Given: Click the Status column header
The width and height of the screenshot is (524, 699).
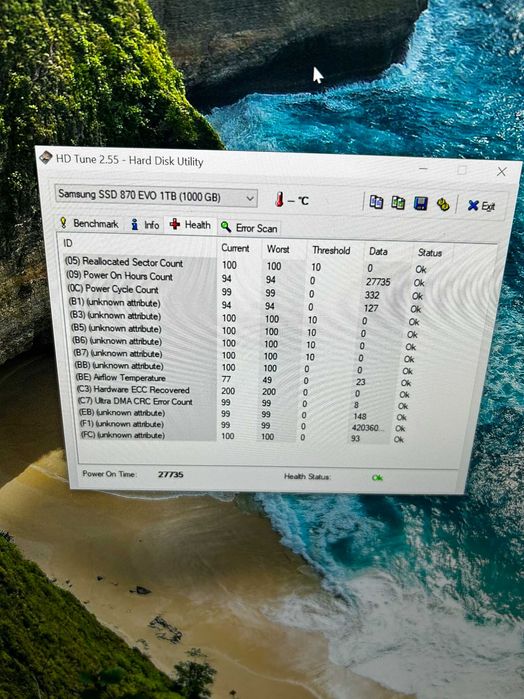Looking at the screenshot, I should (x=429, y=253).
